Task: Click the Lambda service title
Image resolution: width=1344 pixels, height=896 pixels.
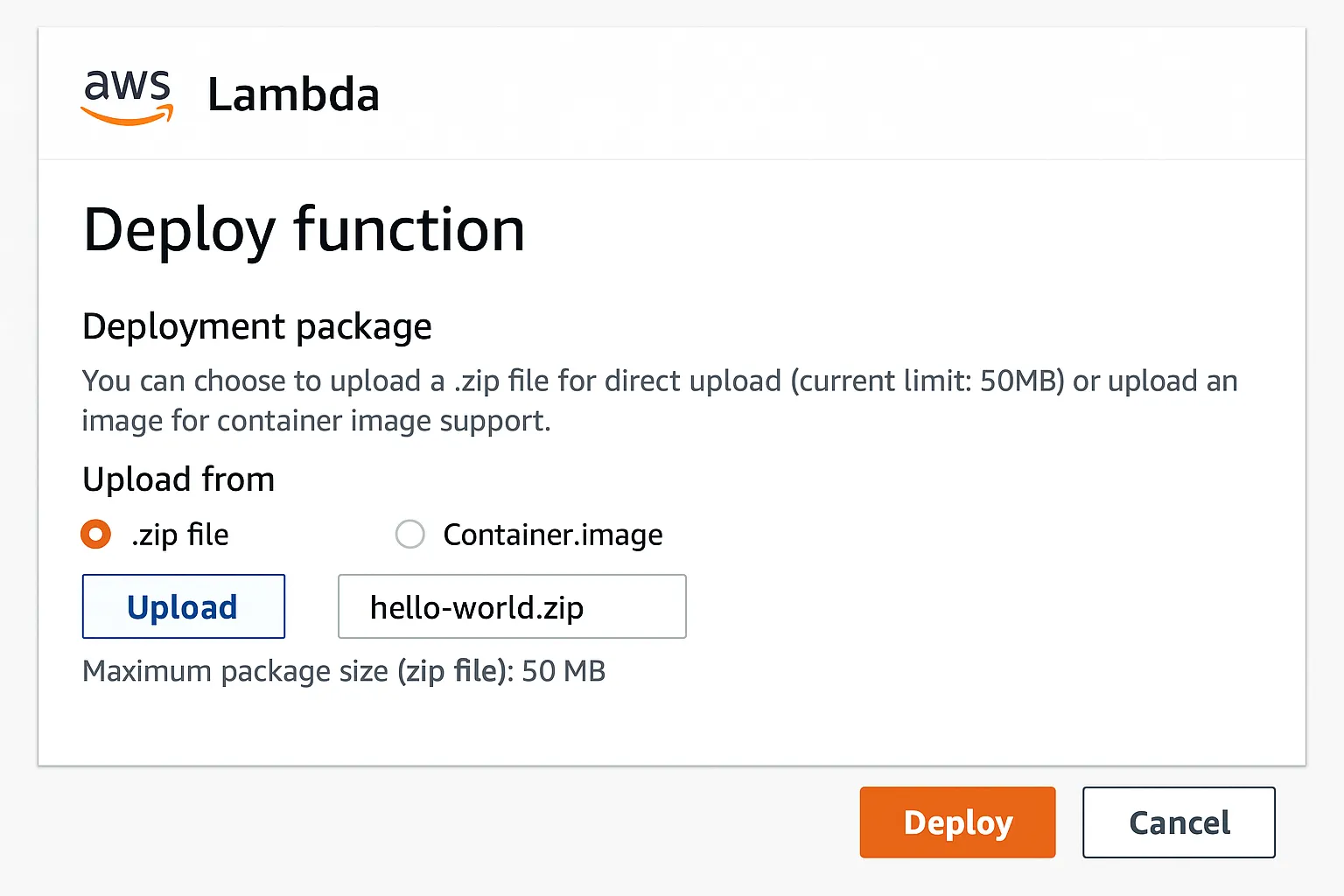Action: (293, 94)
